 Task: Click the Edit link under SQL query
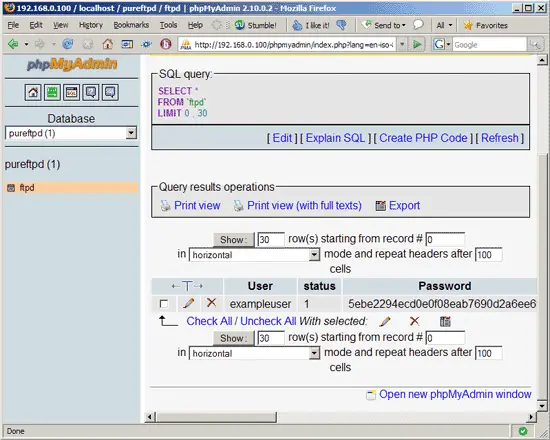(282, 138)
